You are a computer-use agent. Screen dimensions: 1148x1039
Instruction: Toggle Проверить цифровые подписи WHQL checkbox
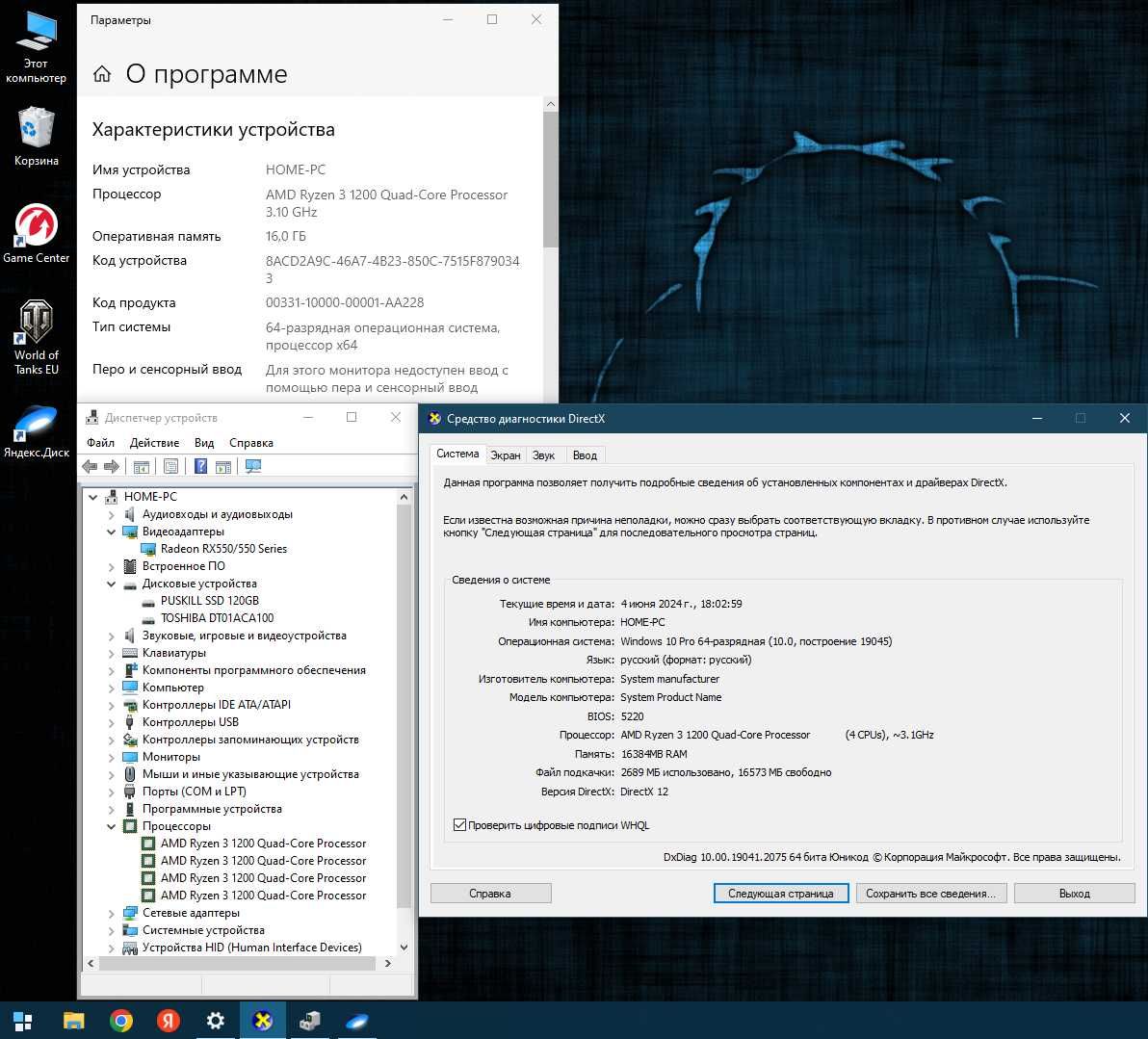[459, 825]
